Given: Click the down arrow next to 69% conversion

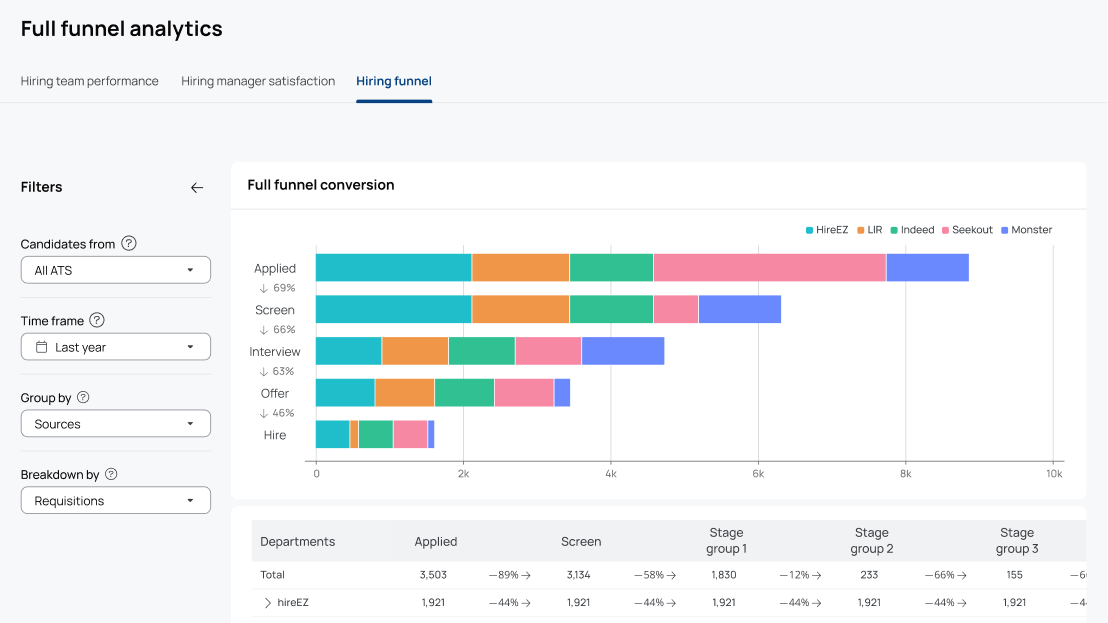Looking at the screenshot, I should point(264,288).
